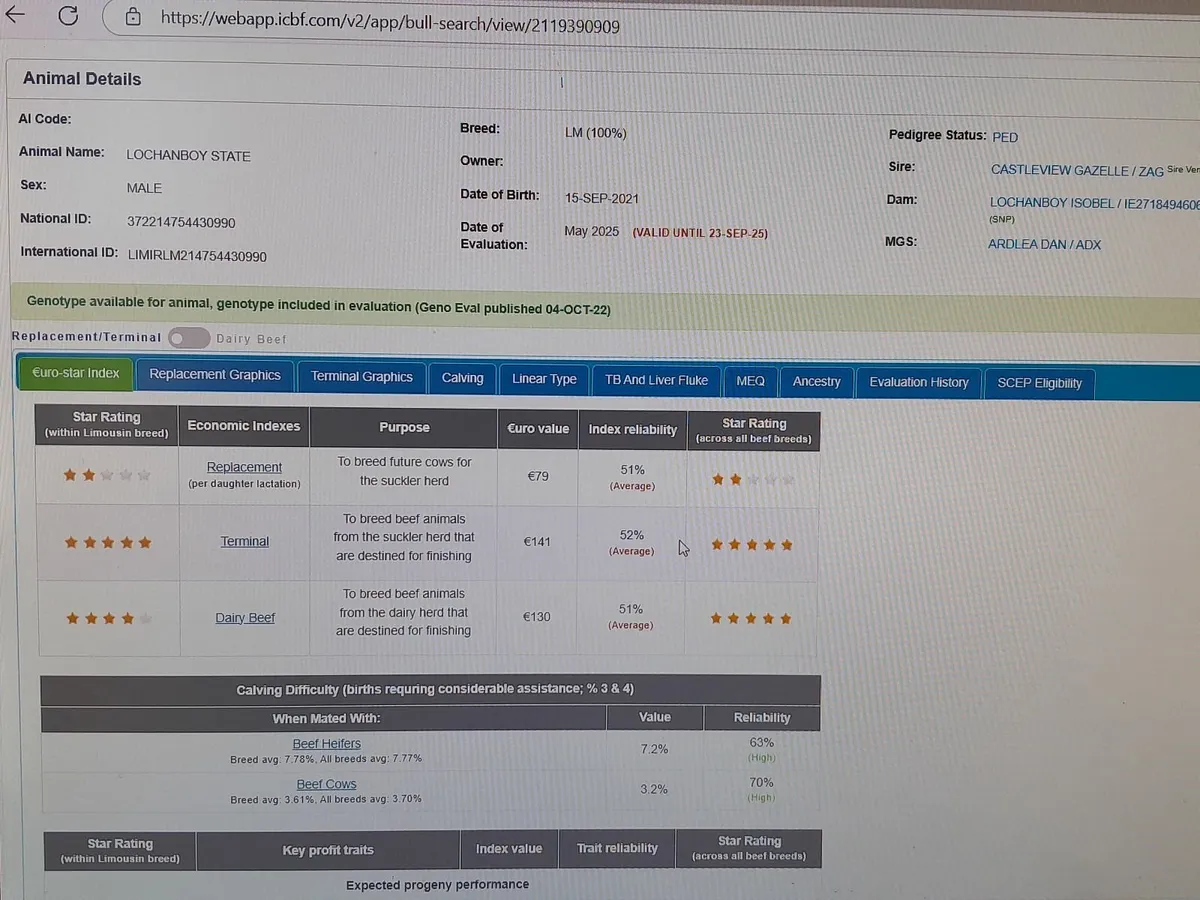
Task: Click the 7.2% Beef Heifers calving value
Action: click(x=654, y=749)
